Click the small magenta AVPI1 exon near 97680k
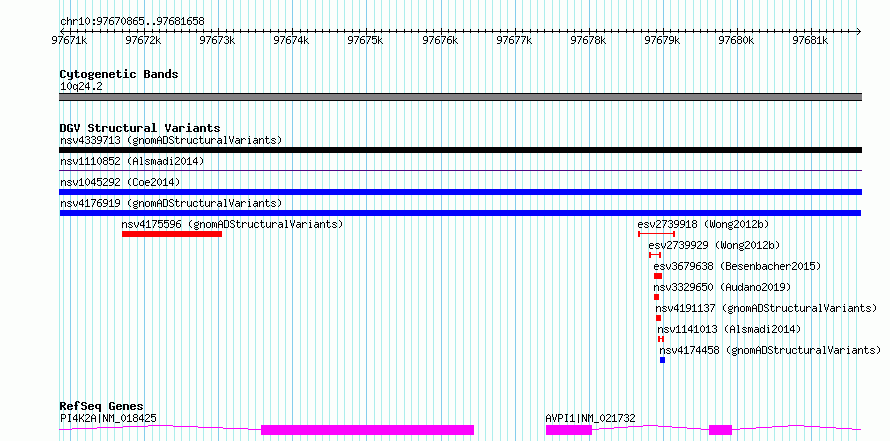The width and height of the screenshot is (890, 441). (x=720, y=430)
